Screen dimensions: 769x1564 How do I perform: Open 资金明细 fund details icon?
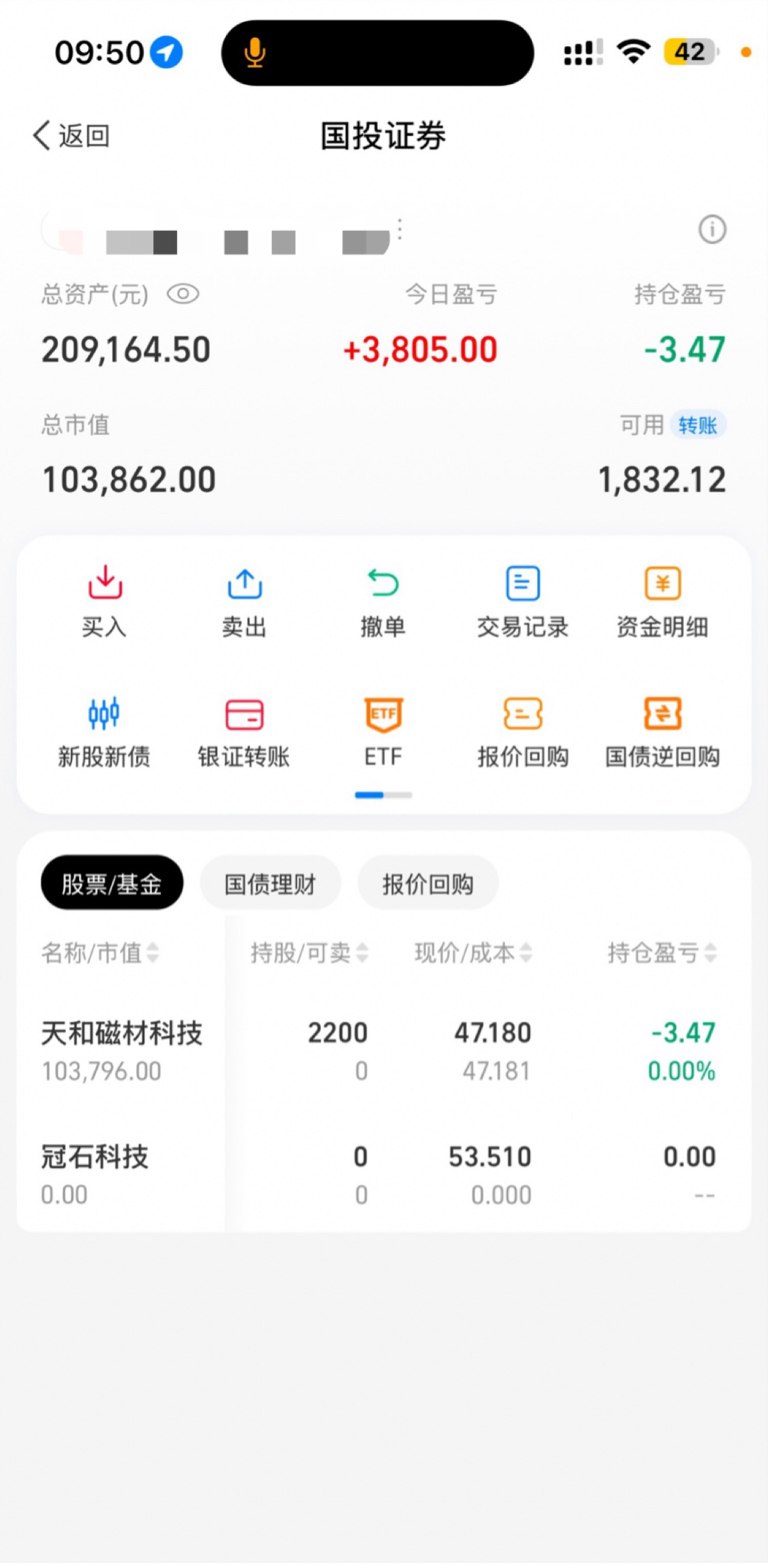click(x=662, y=582)
